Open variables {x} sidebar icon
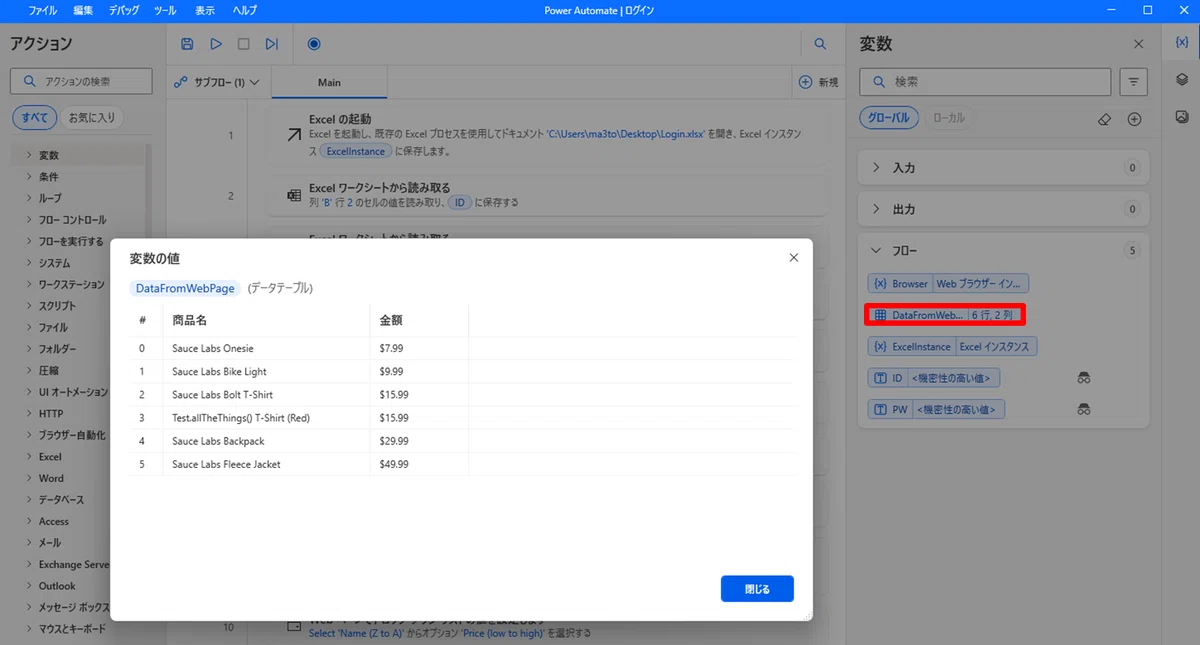1200x645 pixels. tap(1181, 43)
